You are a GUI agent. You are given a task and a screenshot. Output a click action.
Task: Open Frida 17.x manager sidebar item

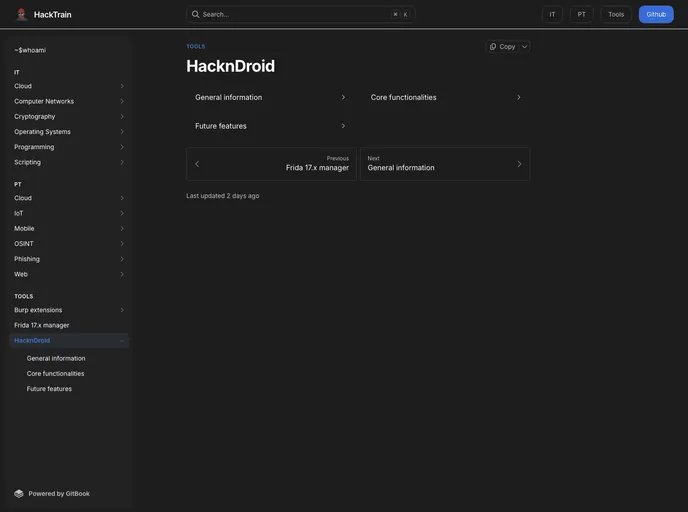[x=69, y=325]
